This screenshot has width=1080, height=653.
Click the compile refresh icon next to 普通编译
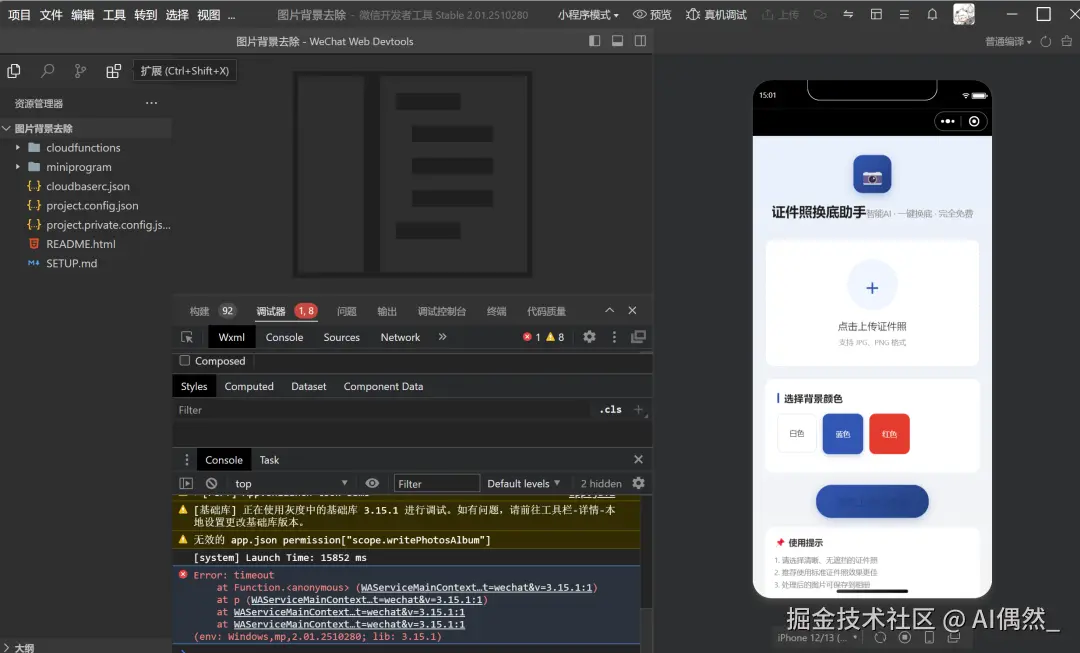1046,41
